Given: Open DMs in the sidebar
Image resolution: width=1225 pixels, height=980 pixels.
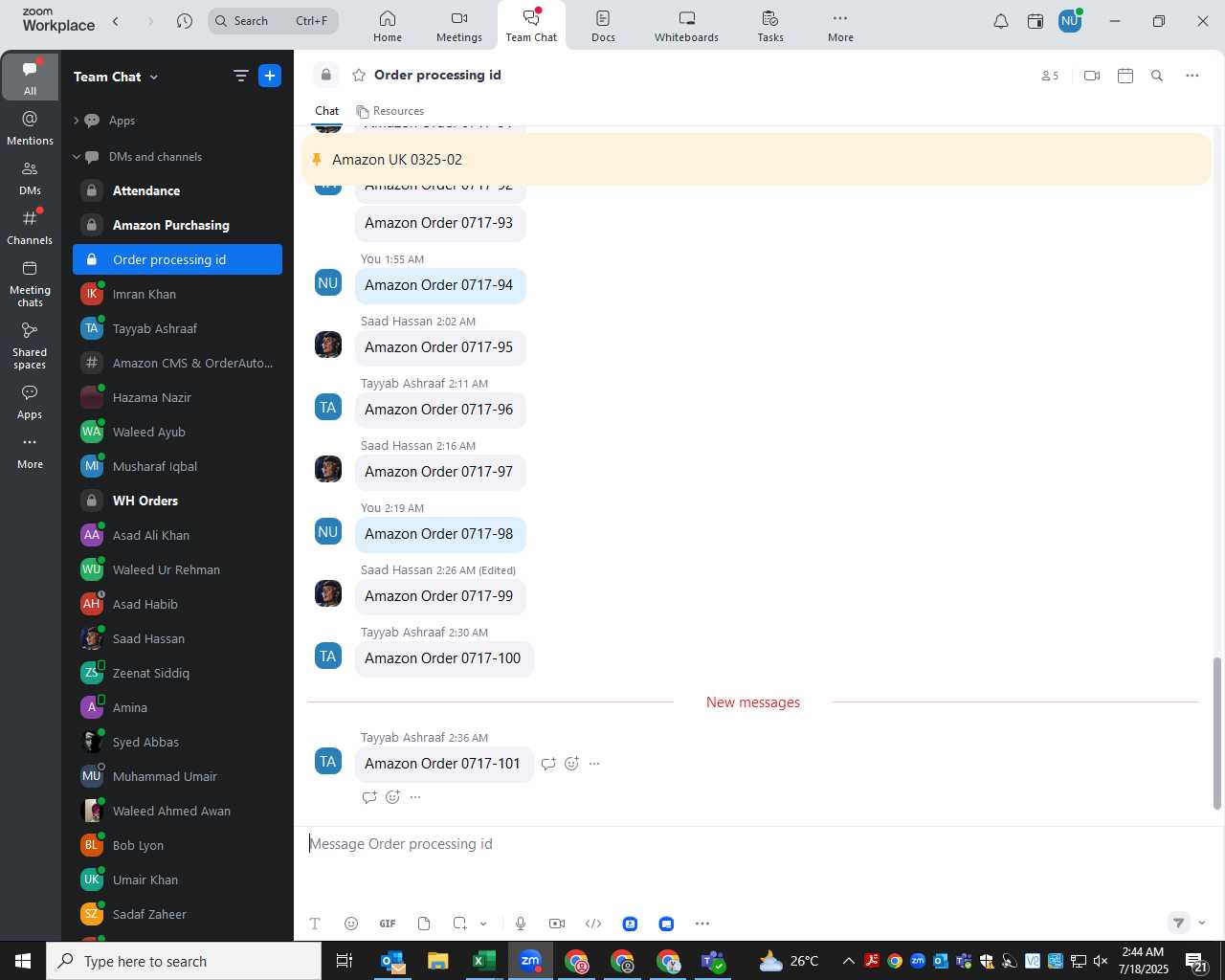Looking at the screenshot, I should point(30,178).
